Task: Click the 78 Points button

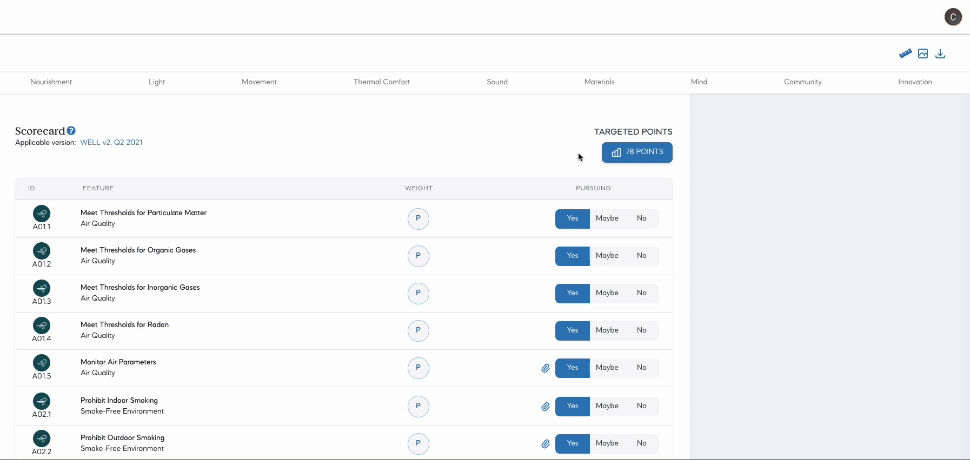Action: click(x=637, y=152)
